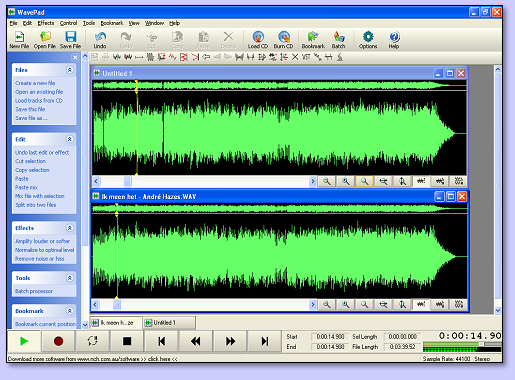The image size is (515, 380).
Task: Switch to the Untitled 1 tab
Action: pos(170,323)
